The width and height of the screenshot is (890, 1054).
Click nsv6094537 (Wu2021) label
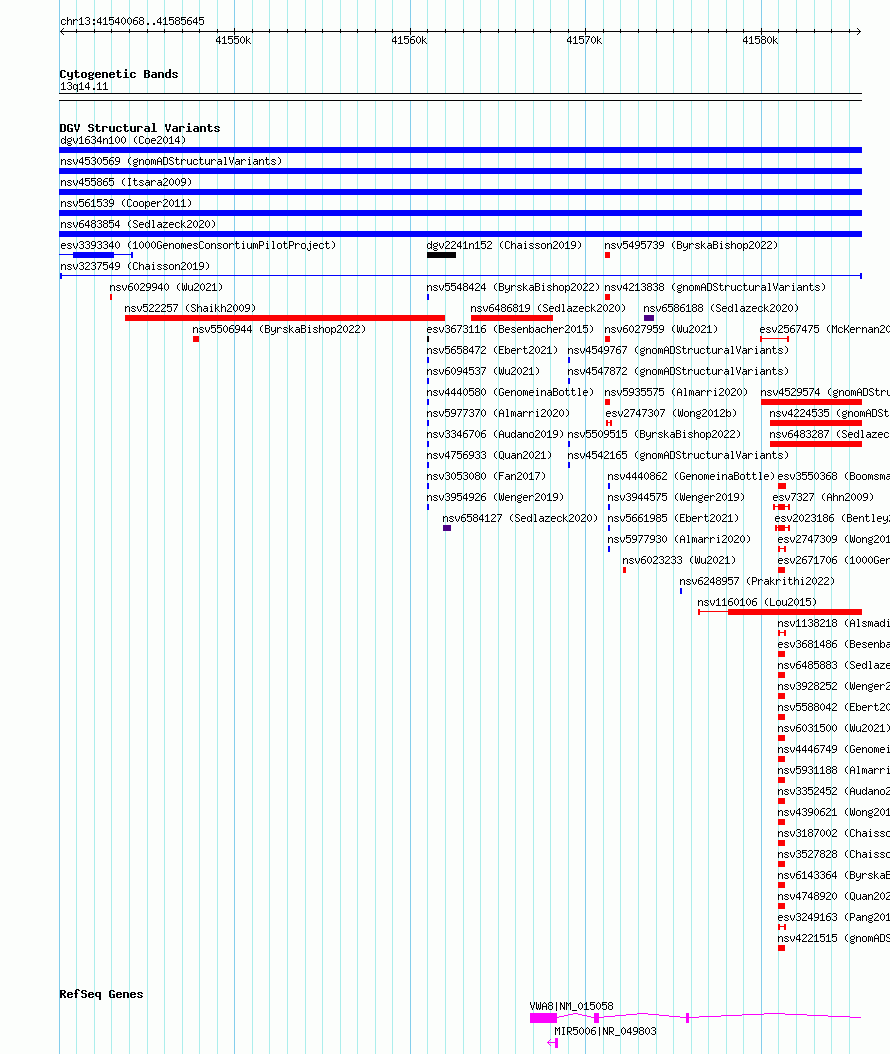coord(483,371)
